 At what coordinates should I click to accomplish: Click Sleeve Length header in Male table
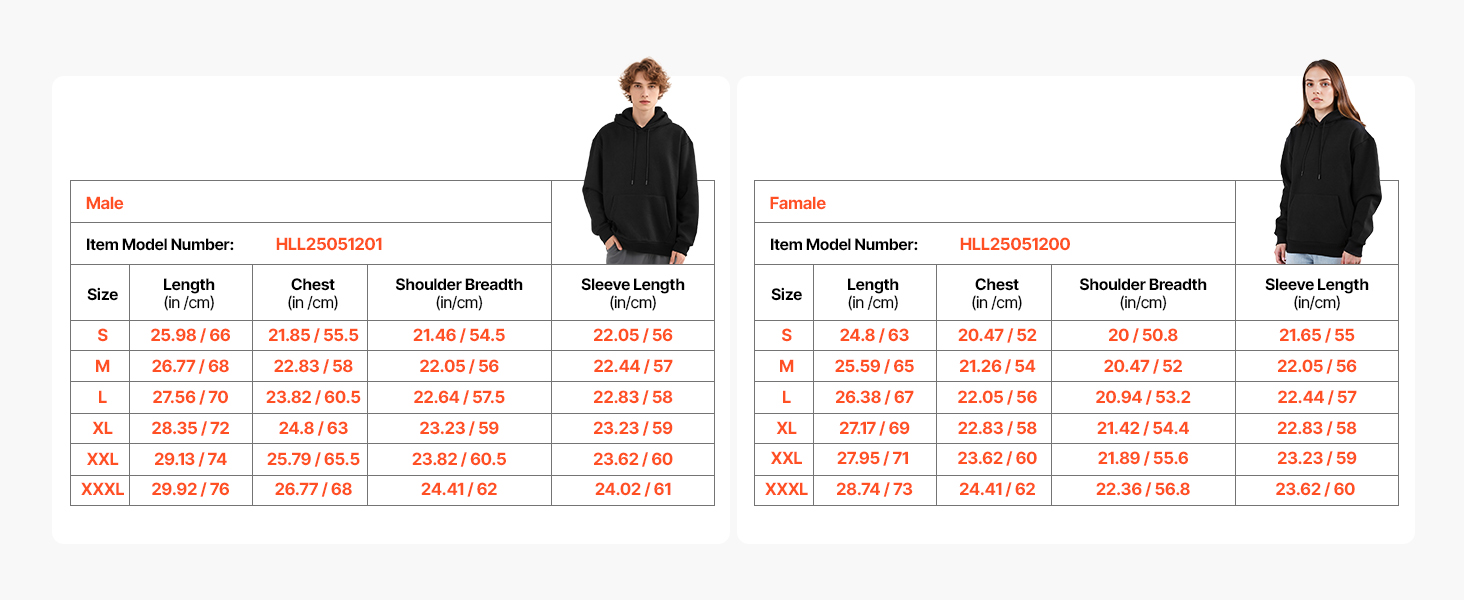(632, 292)
